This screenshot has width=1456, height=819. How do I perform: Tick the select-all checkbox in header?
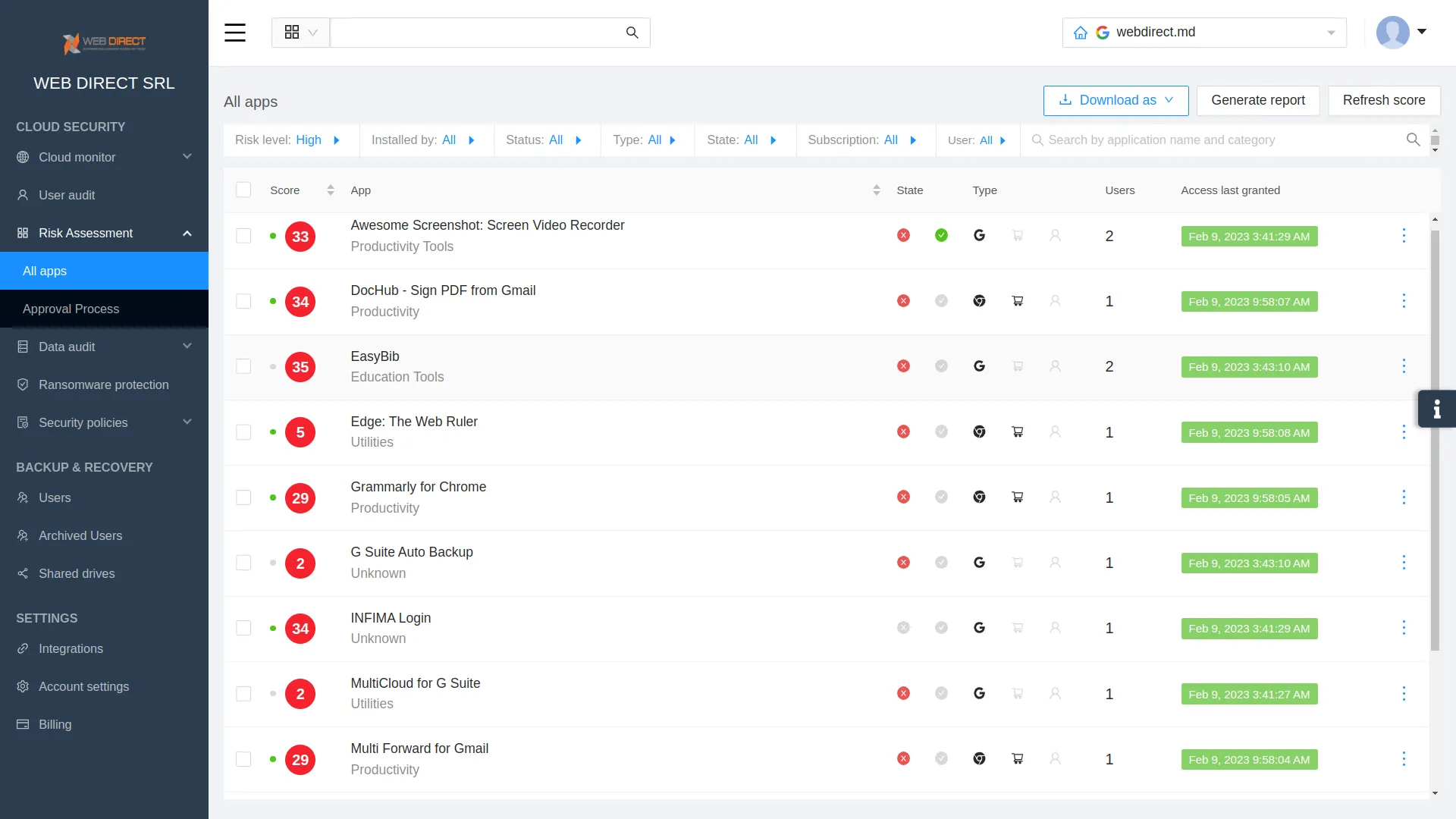(x=243, y=190)
